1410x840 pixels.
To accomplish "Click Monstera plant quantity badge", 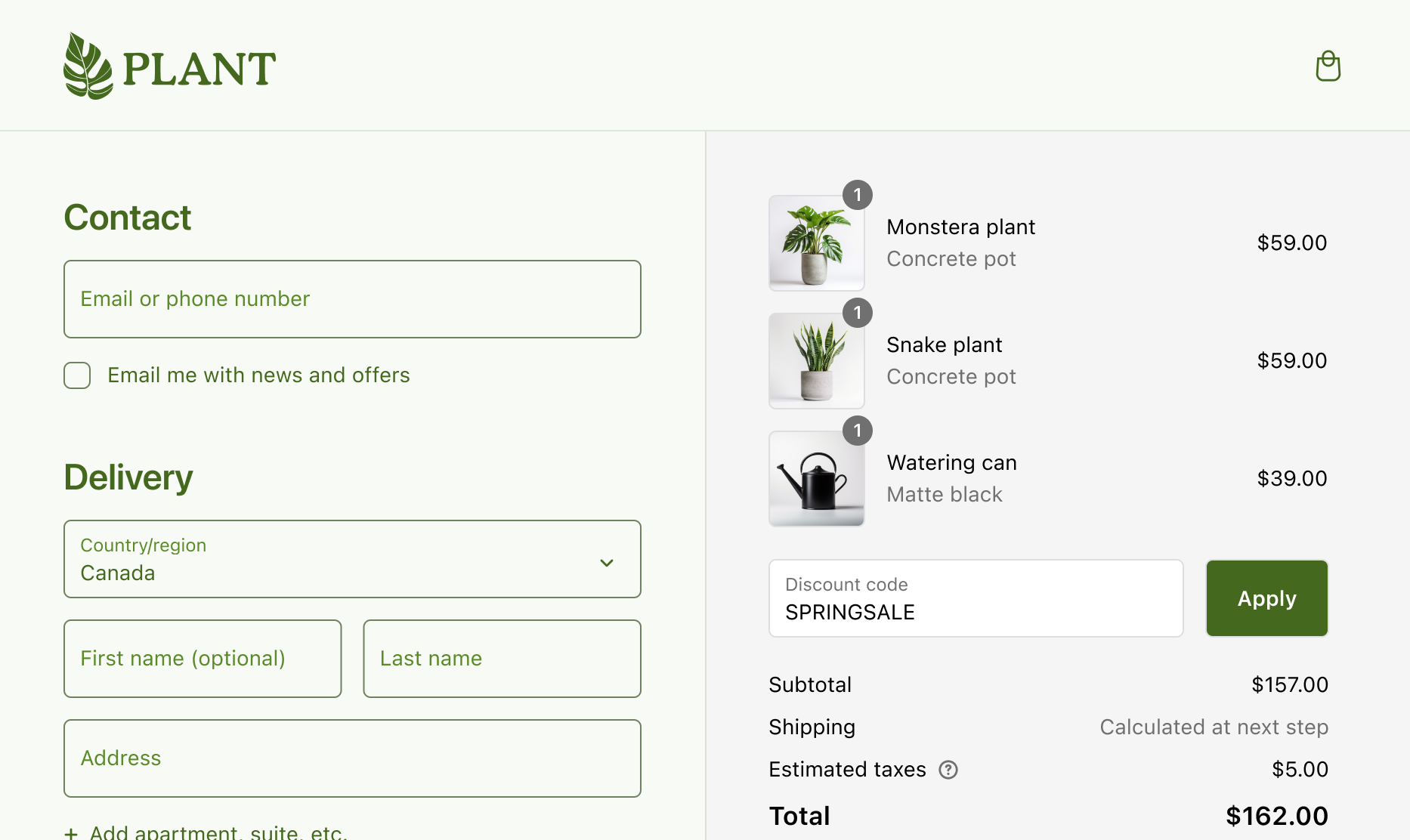I will 858,195.
